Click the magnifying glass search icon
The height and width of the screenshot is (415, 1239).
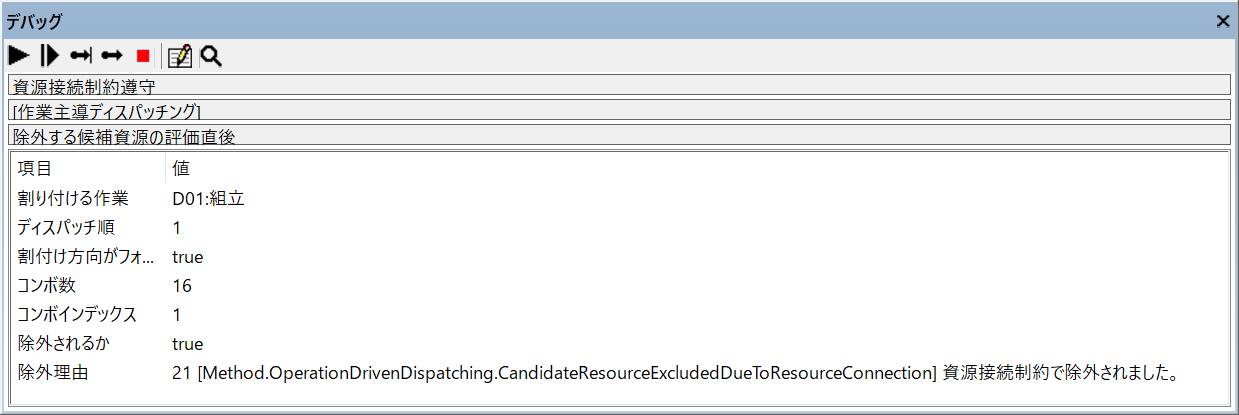[x=211, y=56]
